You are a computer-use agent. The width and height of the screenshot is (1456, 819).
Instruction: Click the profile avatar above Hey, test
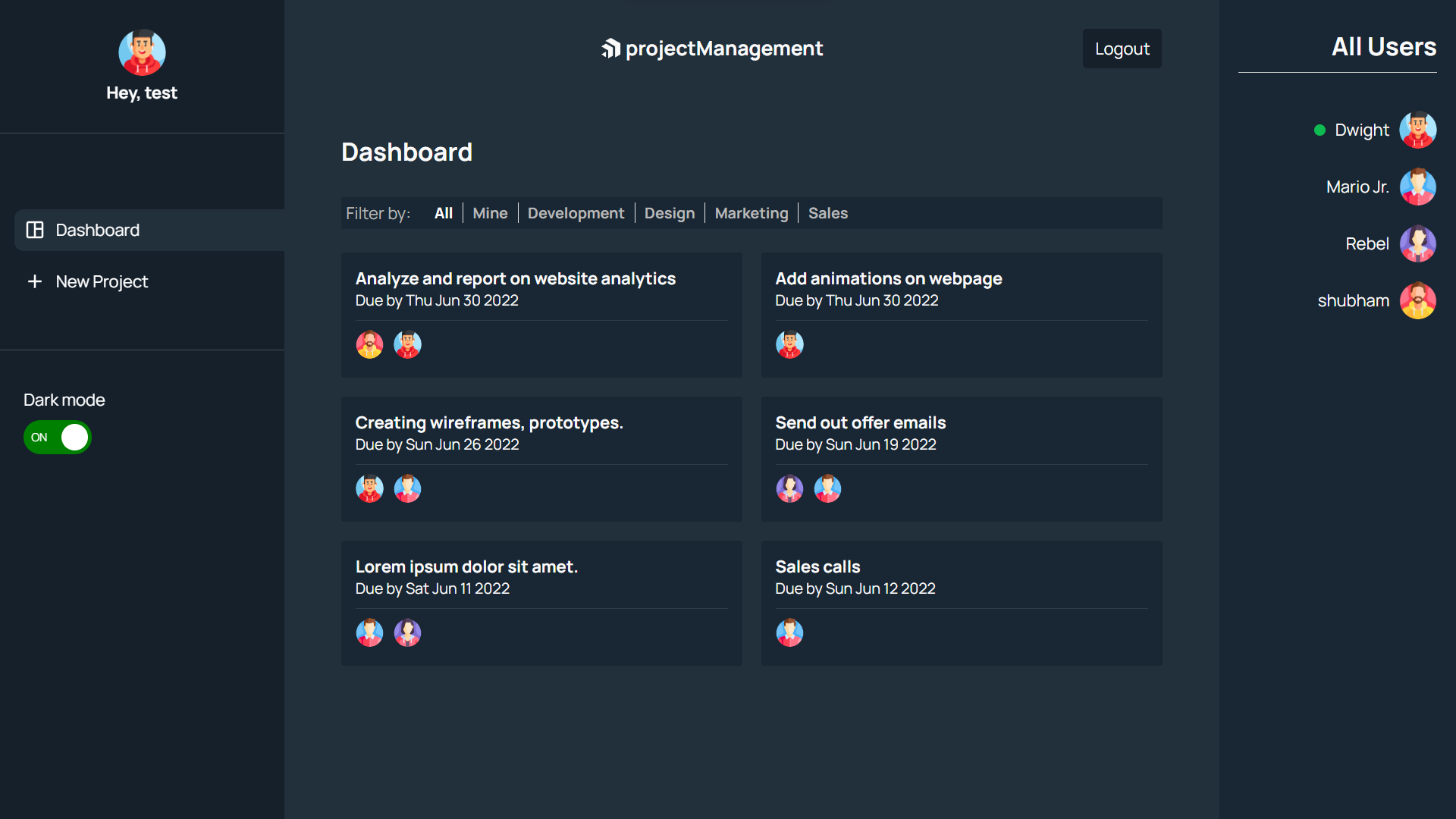coord(142,52)
